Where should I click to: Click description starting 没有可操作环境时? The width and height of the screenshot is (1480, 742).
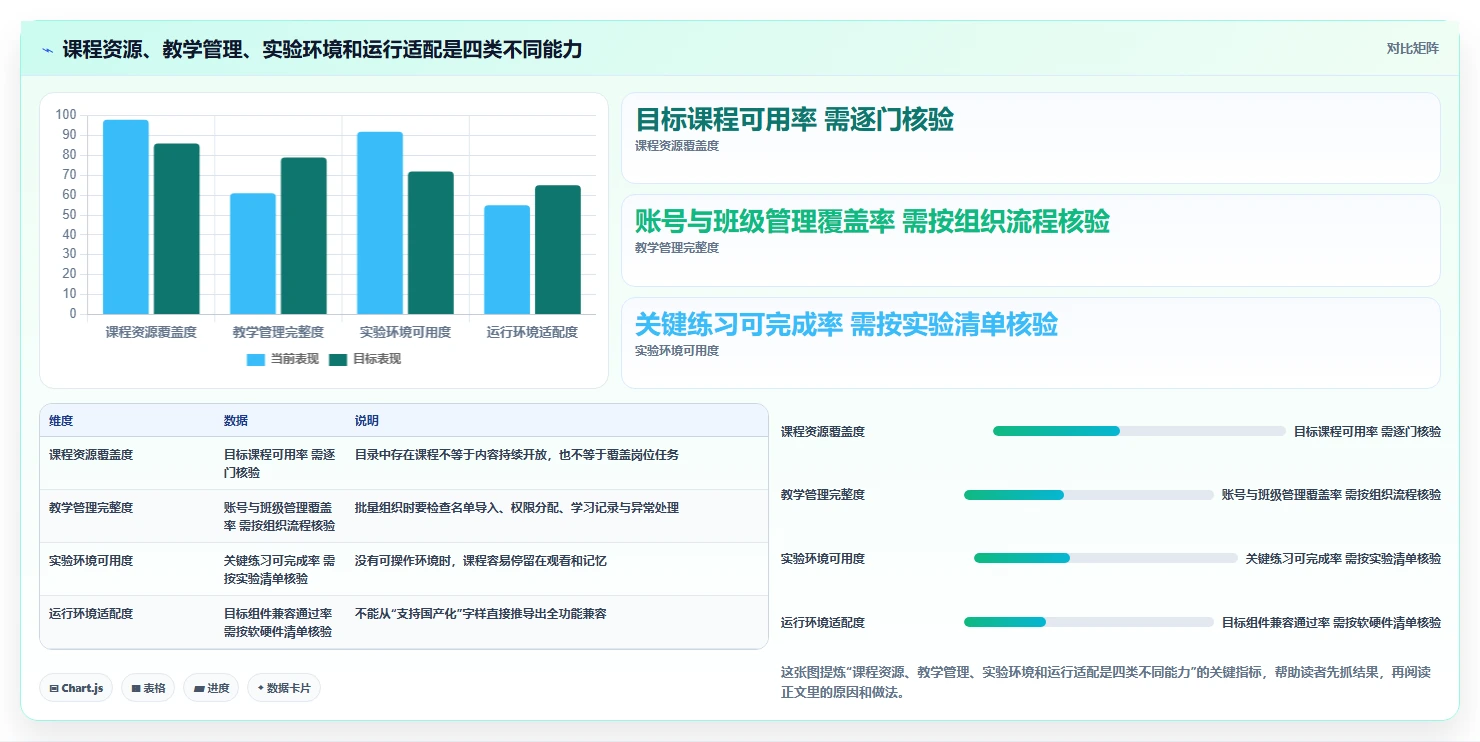point(481,560)
